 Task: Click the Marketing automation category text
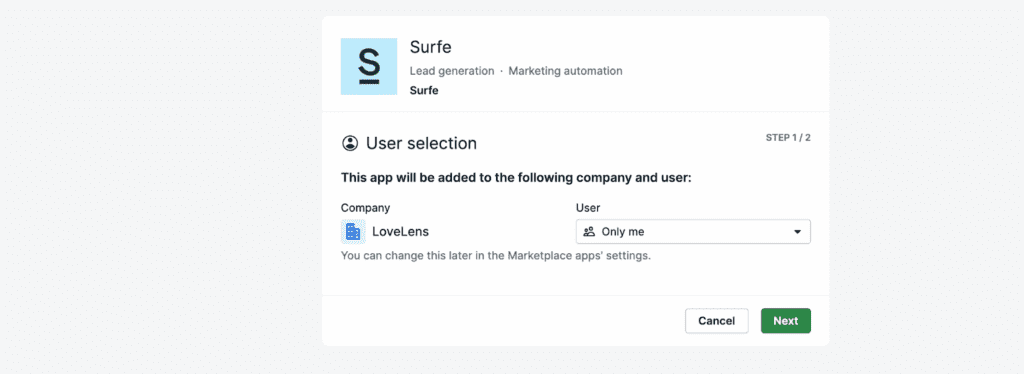tap(566, 70)
